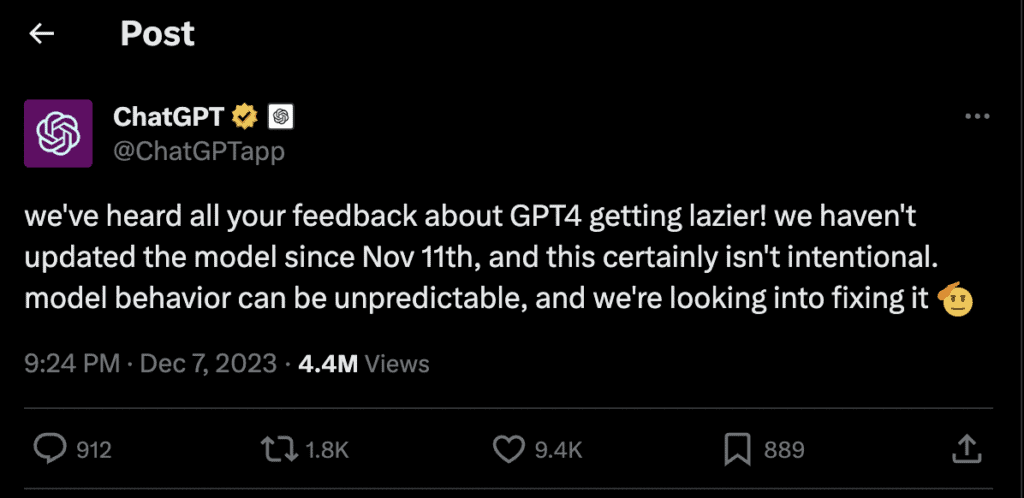Click the 912 replies count
The width and height of the screenshot is (1024, 498).
point(94,450)
